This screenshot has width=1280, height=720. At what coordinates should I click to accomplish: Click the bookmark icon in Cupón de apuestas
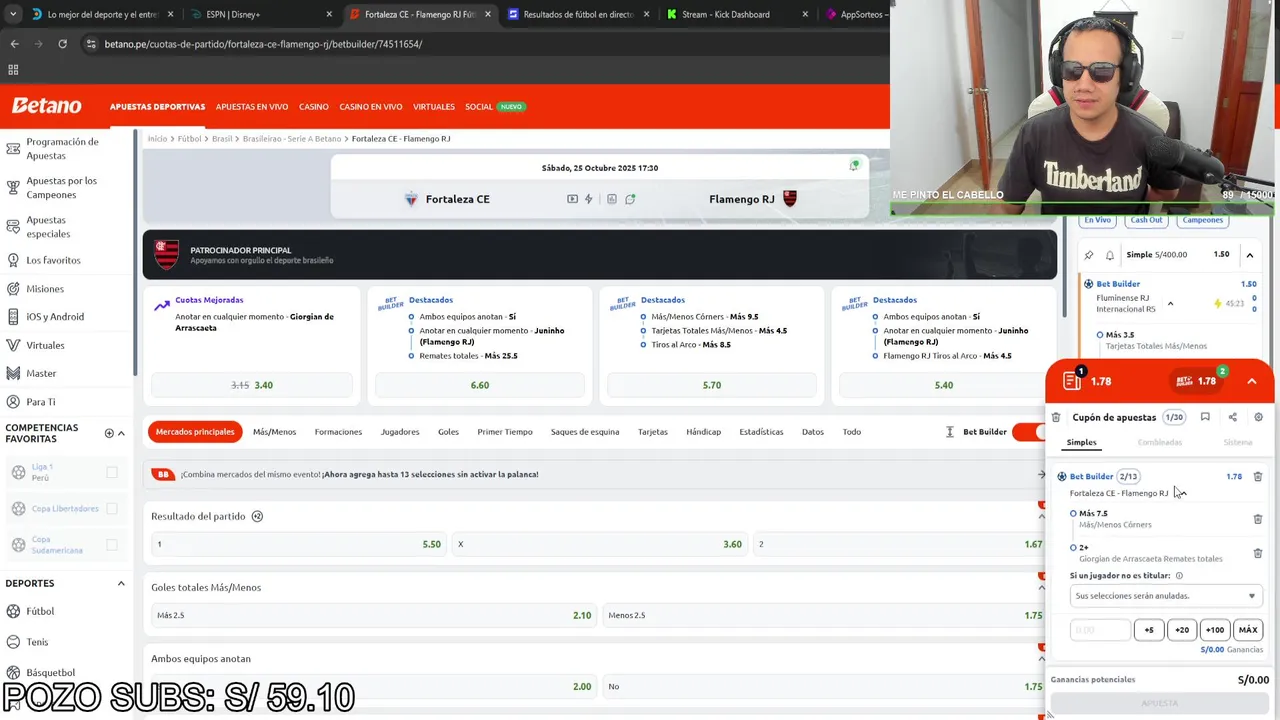click(1205, 418)
